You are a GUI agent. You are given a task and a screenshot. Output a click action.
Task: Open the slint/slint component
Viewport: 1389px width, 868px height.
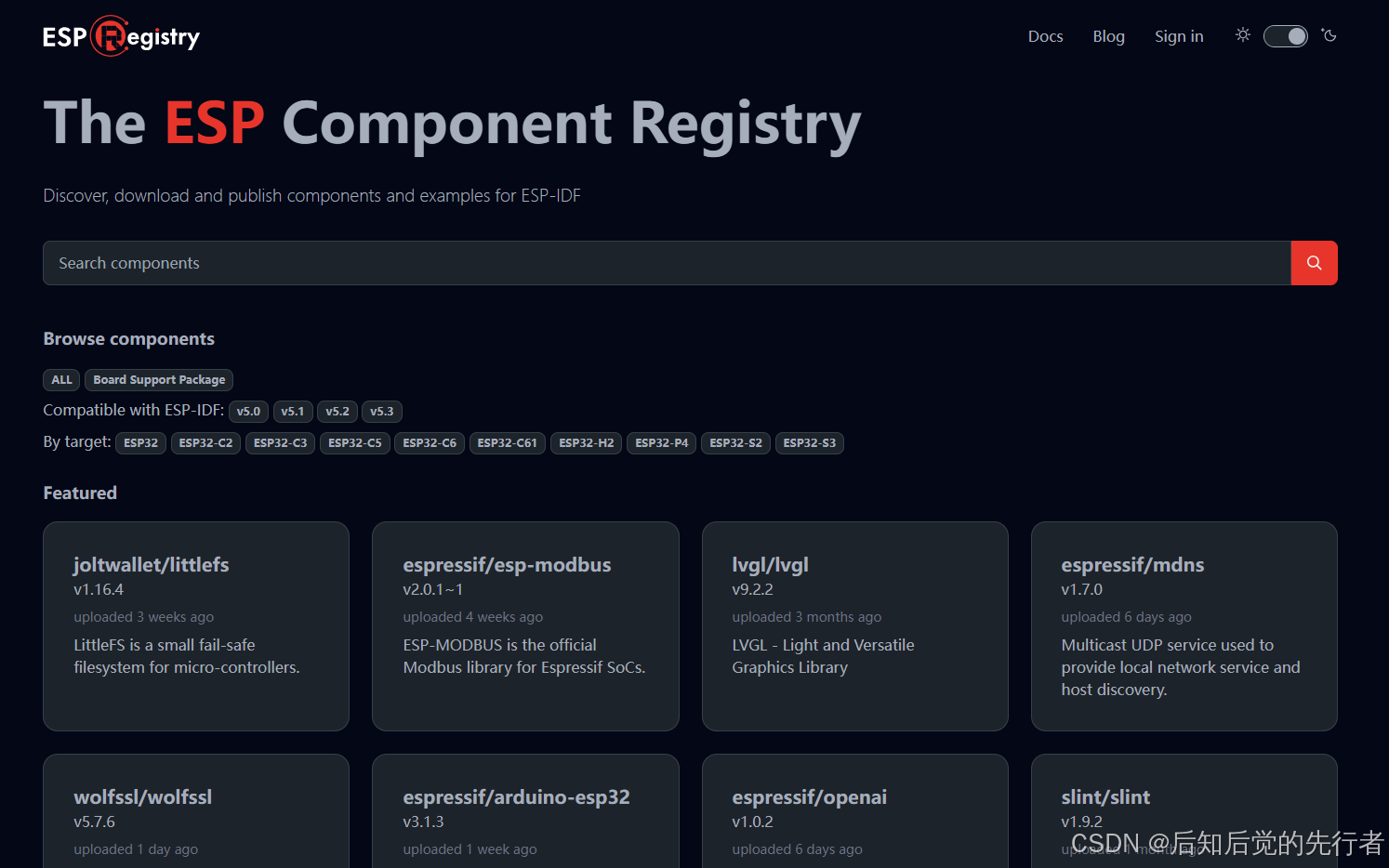[1105, 797]
